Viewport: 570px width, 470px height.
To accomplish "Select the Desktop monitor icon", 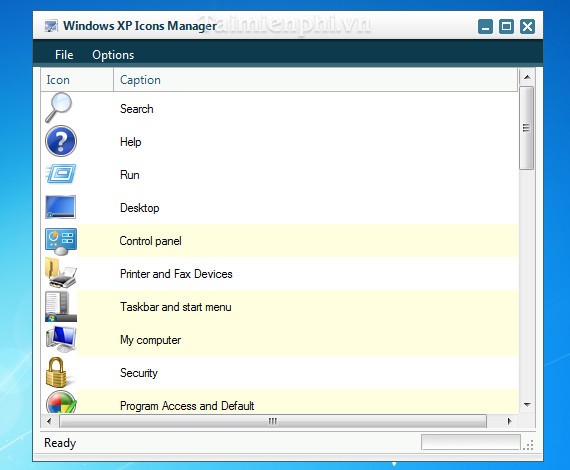I will [x=61, y=207].
